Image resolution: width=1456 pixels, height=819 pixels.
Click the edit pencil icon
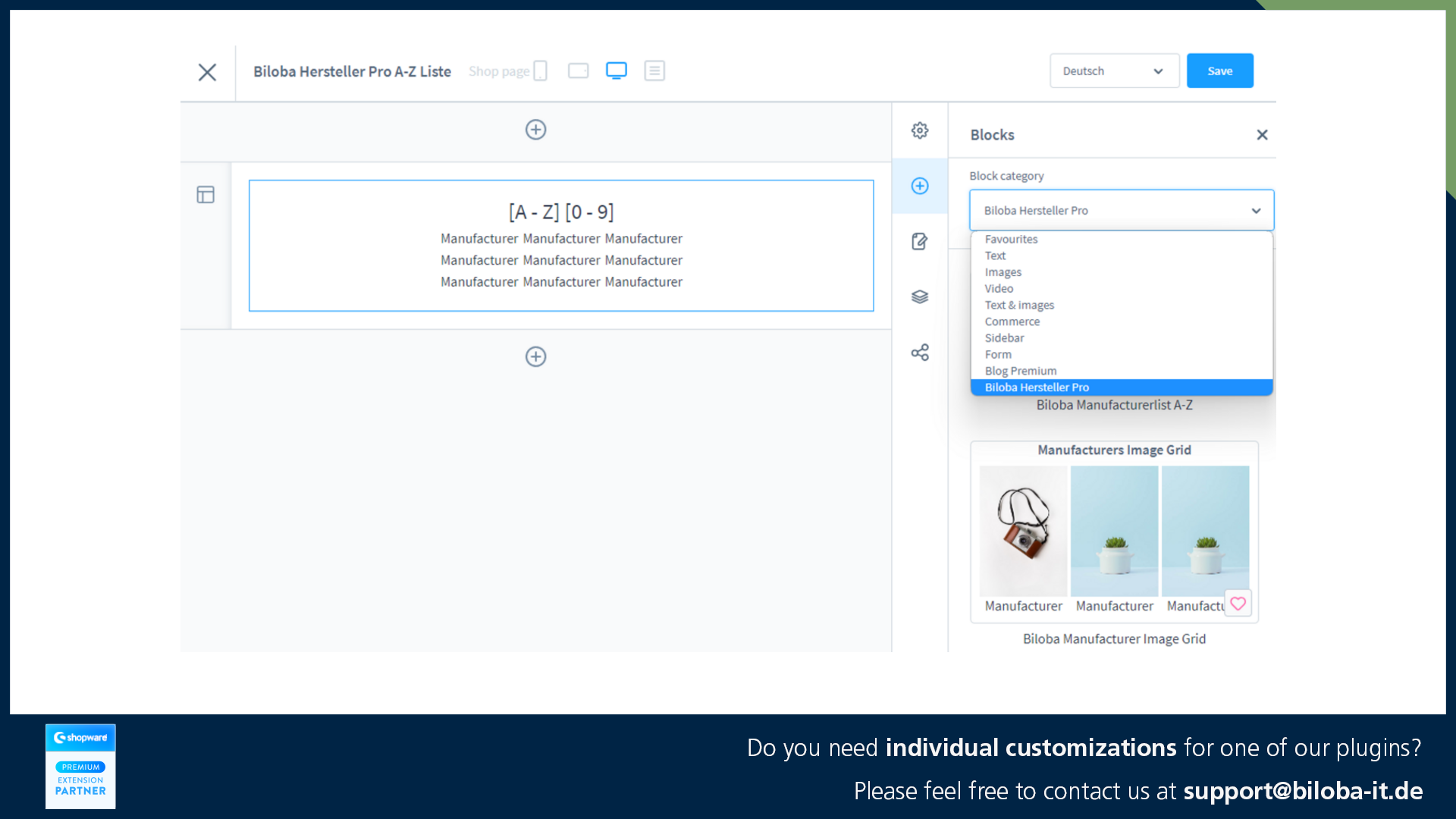pyautogui.click(x=918, y=240)
